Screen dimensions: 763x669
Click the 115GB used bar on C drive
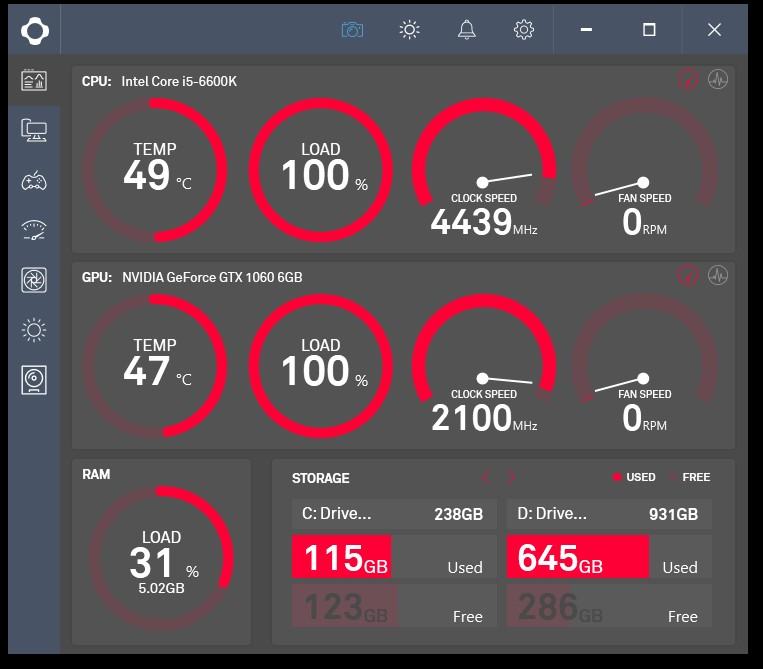coord(342,557)
